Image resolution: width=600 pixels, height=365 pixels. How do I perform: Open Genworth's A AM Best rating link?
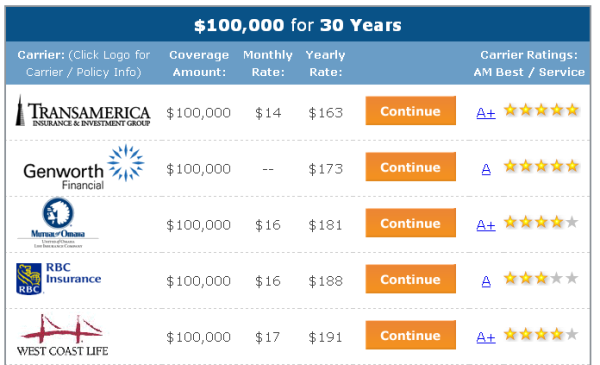(486, 169)
